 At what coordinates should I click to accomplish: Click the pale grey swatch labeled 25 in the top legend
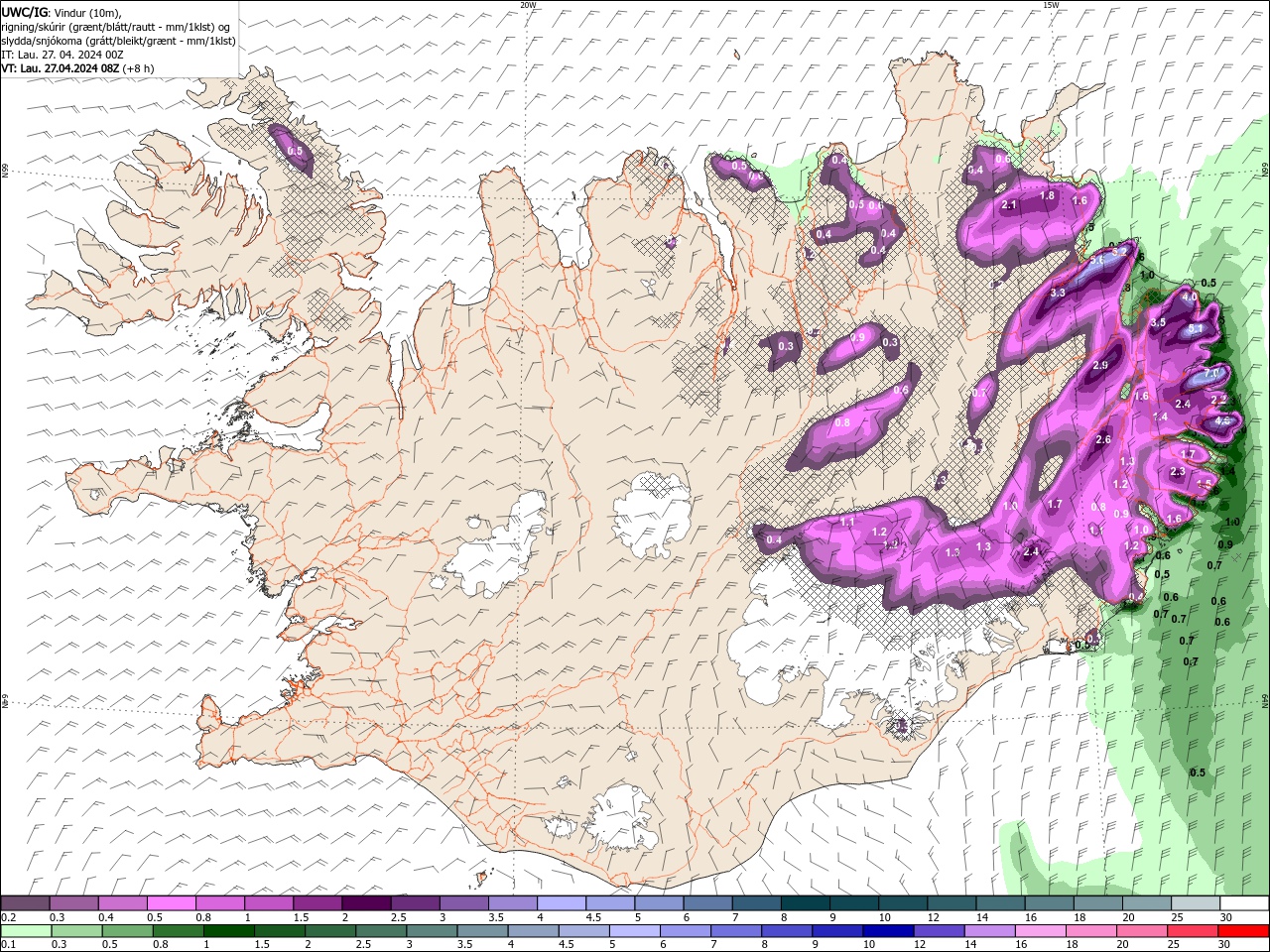pos(1195,903)
